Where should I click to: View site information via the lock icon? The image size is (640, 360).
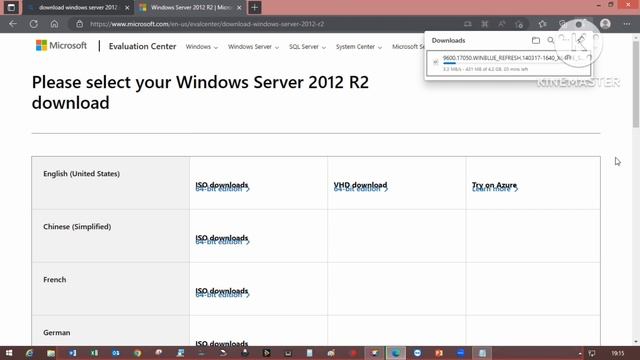[80, 24]
